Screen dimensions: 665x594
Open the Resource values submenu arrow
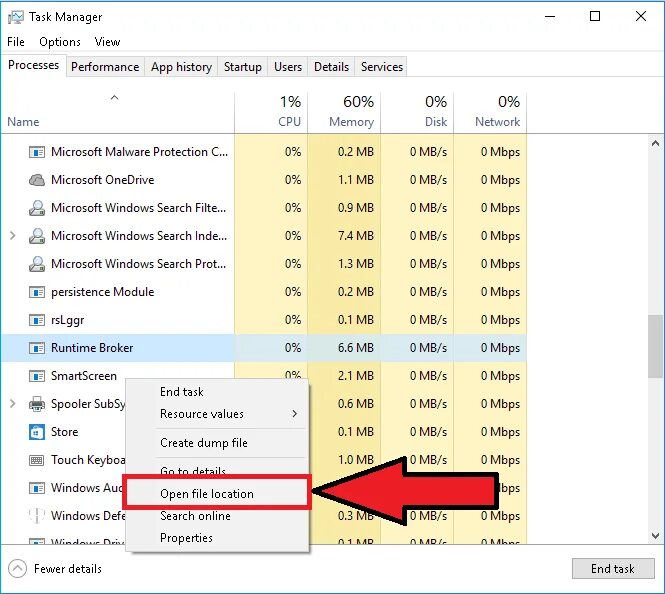pos(294,414)
